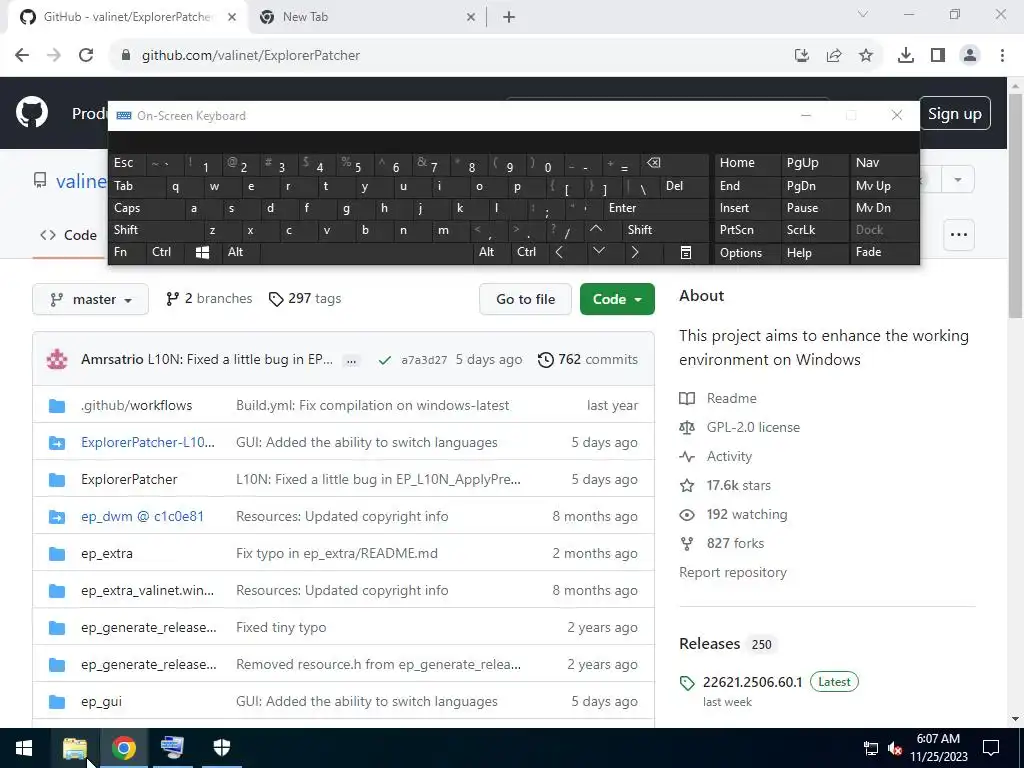
Task: Reload the page in Chrome
Action: (86, 55)
